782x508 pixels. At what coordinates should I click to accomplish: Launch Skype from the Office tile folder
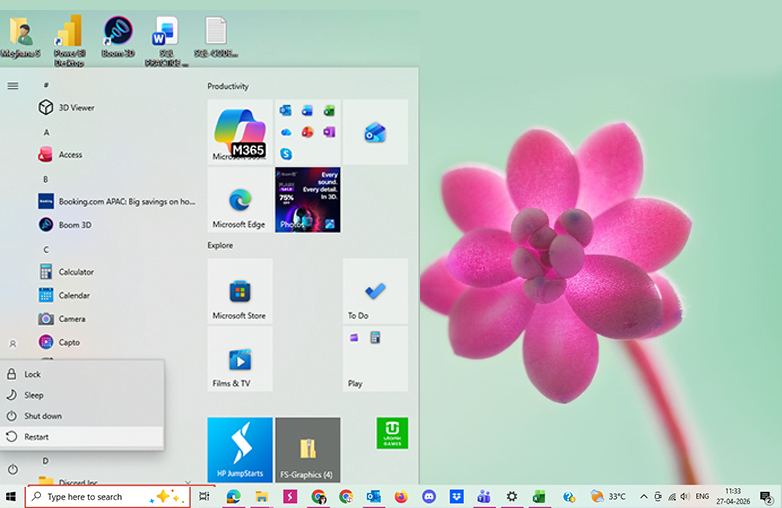(286, 154)
